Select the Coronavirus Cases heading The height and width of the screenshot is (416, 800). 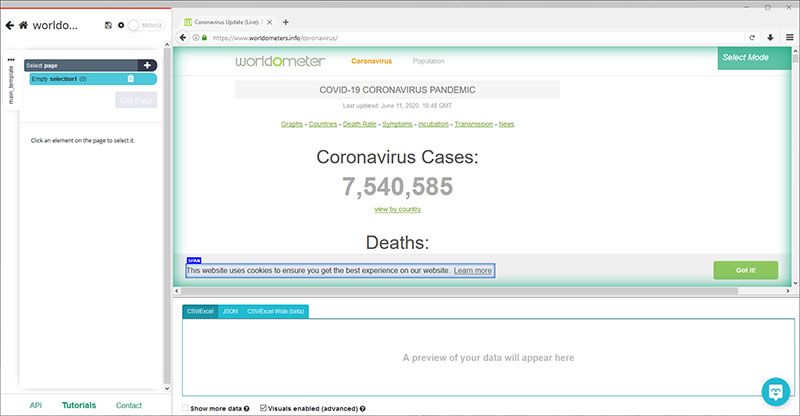(x=397, y=157)
